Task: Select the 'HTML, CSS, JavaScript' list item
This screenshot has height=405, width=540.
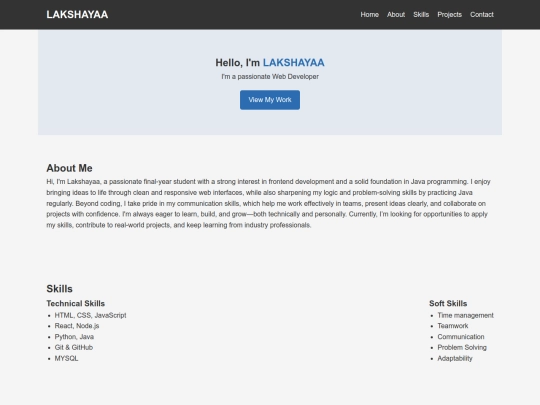Action: [x=90, y=315]
